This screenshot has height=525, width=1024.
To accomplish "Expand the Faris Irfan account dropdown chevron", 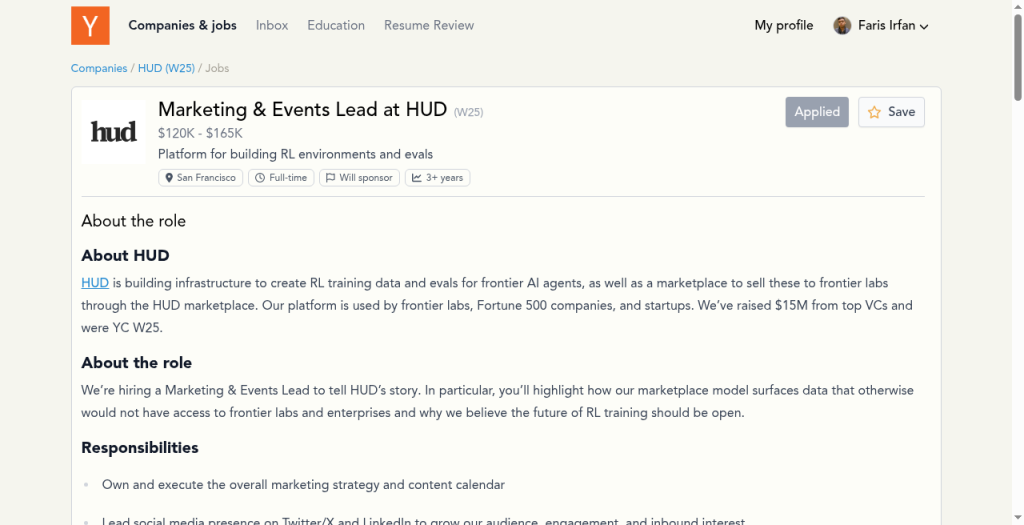I will pyautogui.click(x=924, y=27).
